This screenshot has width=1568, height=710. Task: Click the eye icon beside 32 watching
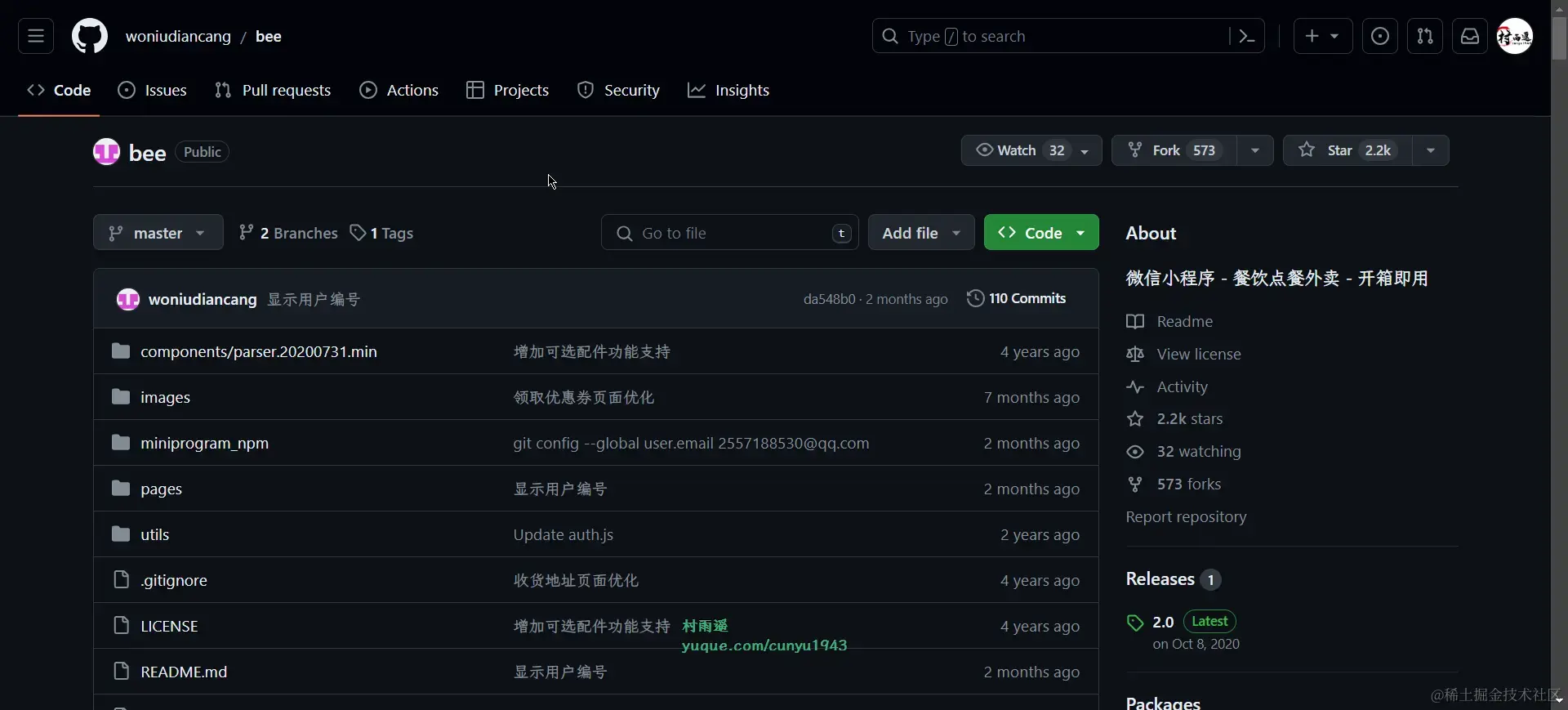tap(1135, 452)
